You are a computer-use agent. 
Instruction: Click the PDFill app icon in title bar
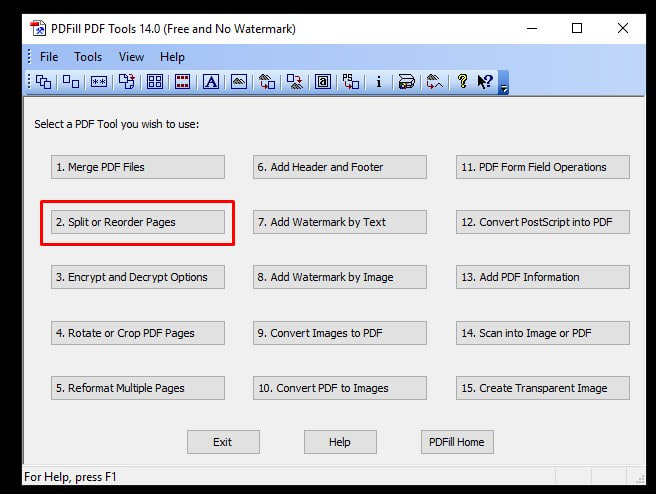coord(38,29)
